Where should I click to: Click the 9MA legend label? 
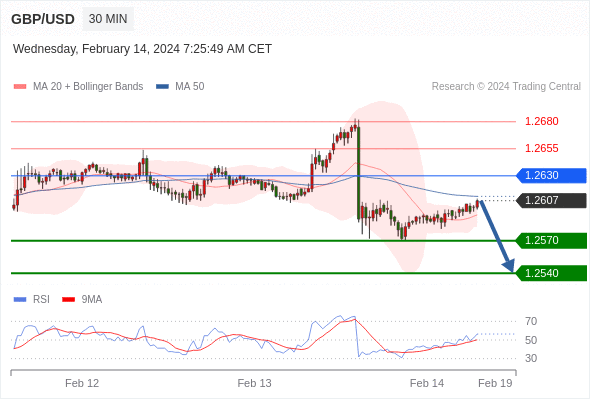pyautogui.click(x=92, y=300)
